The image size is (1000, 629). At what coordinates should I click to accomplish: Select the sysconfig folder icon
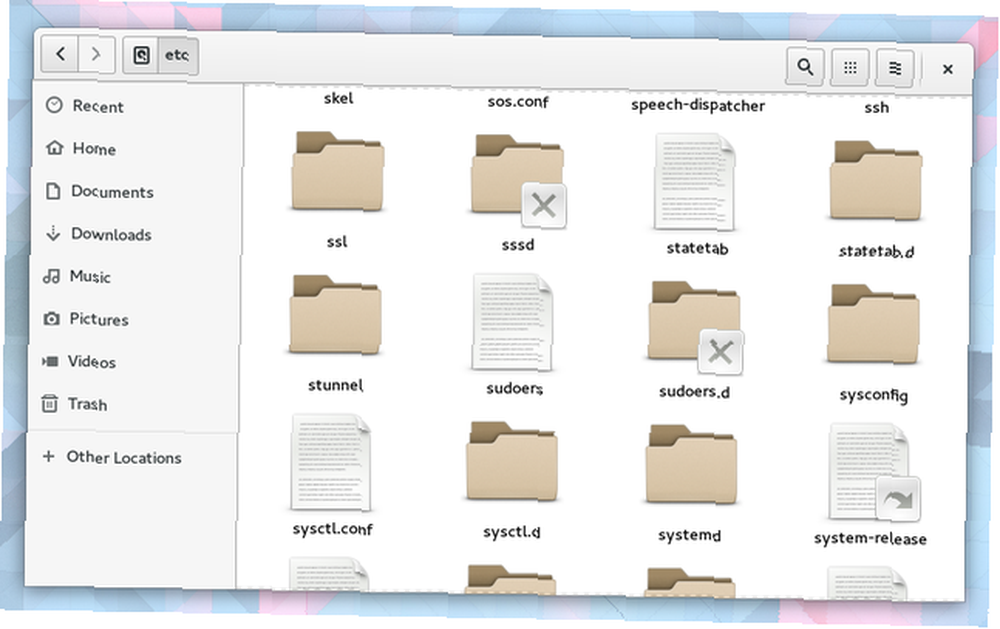[x=873, y=324]
